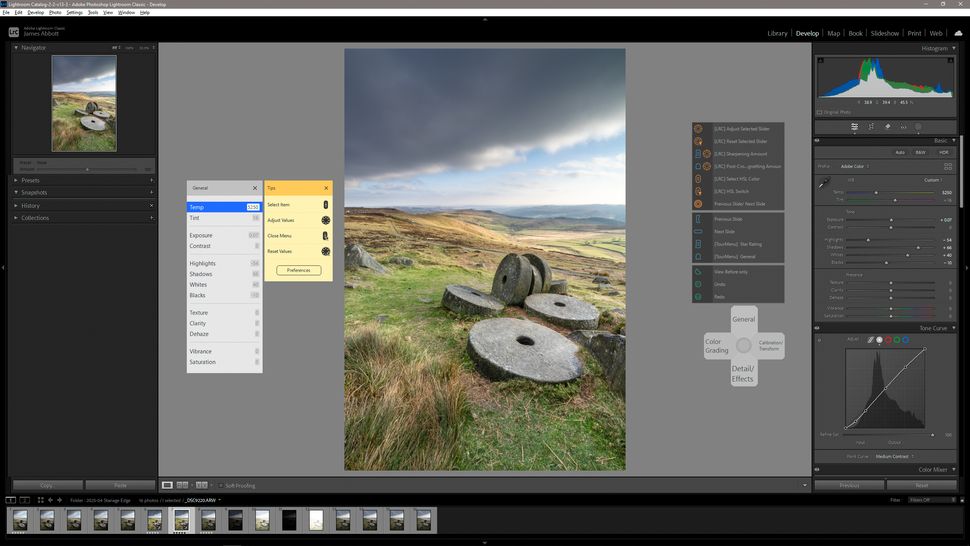970x546 pixels.
Task: Tick the Original Photo checkbox under the histogram
Action: pyautogui.click(x=820, y=112)
